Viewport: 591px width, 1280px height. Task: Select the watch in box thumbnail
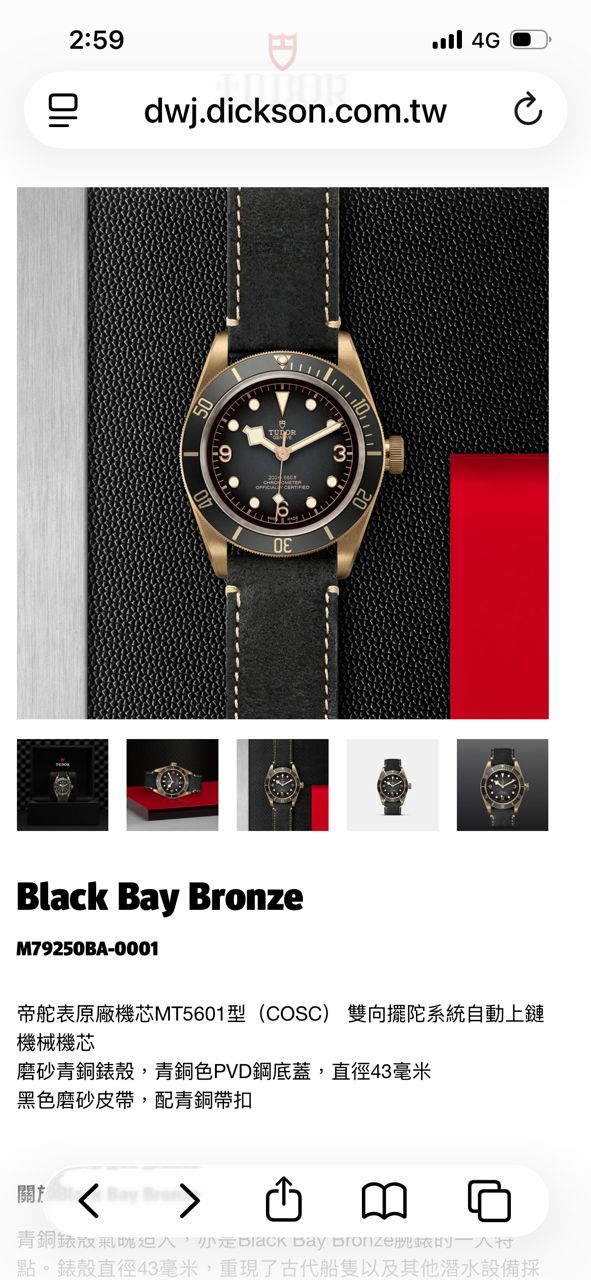point(62,785)
